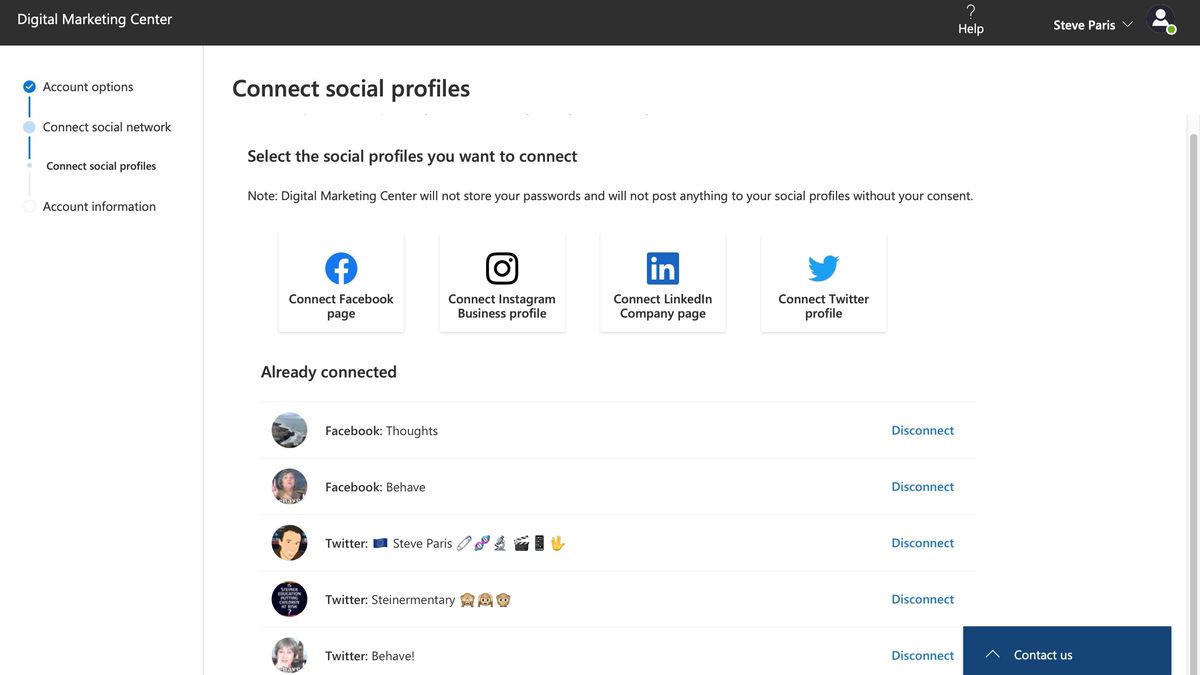Click the user account avatar icon
The height and width of the screenshot is (675, 1200).
point(1160,19)
